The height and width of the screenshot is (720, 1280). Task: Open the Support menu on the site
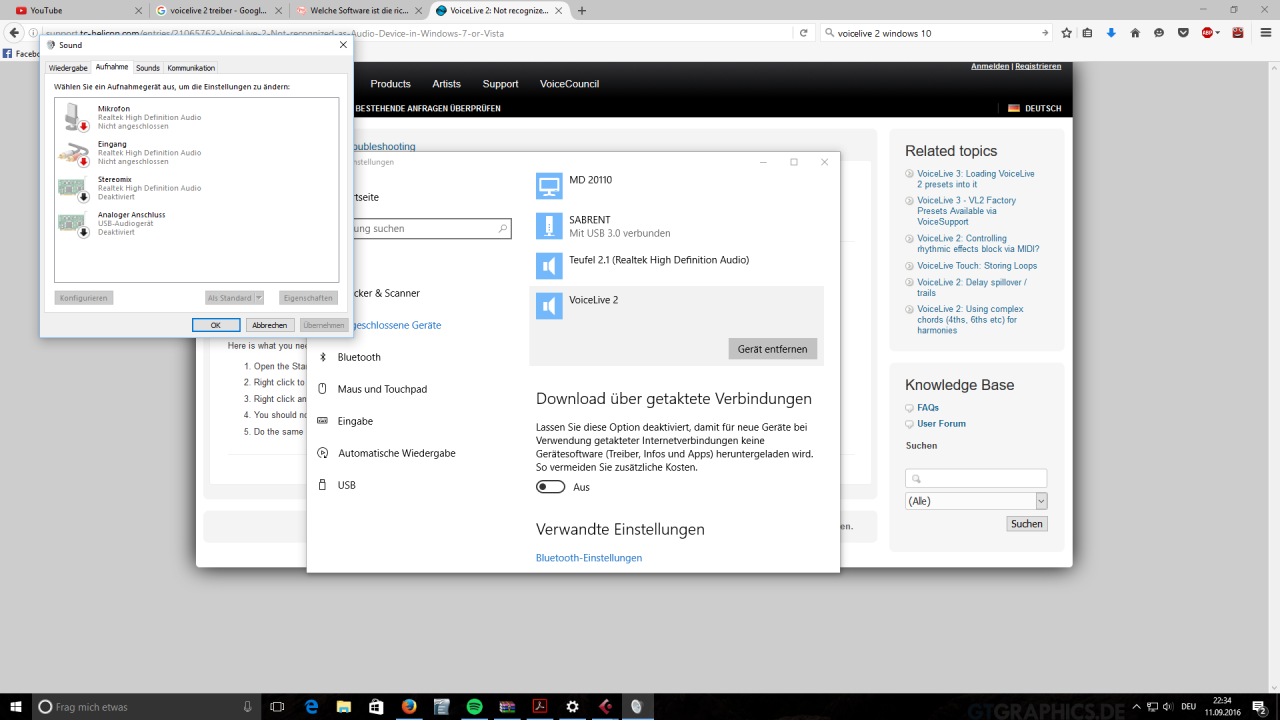click(500, 84)
